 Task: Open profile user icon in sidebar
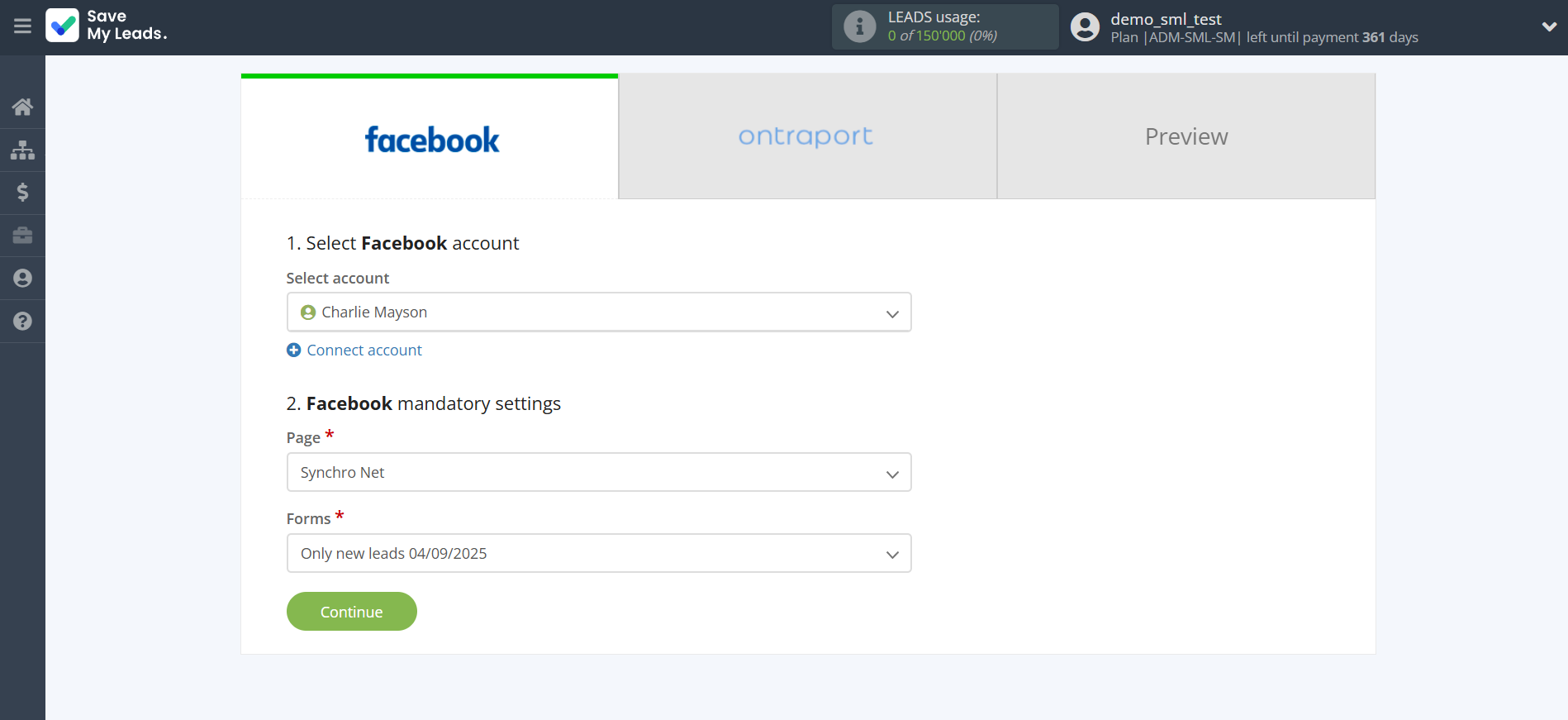(x=22, y=279)
